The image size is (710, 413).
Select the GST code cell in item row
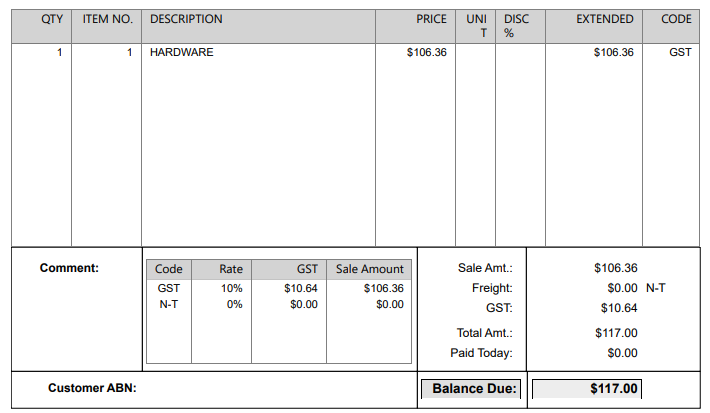pyautogui.click(x=680, y=52)
